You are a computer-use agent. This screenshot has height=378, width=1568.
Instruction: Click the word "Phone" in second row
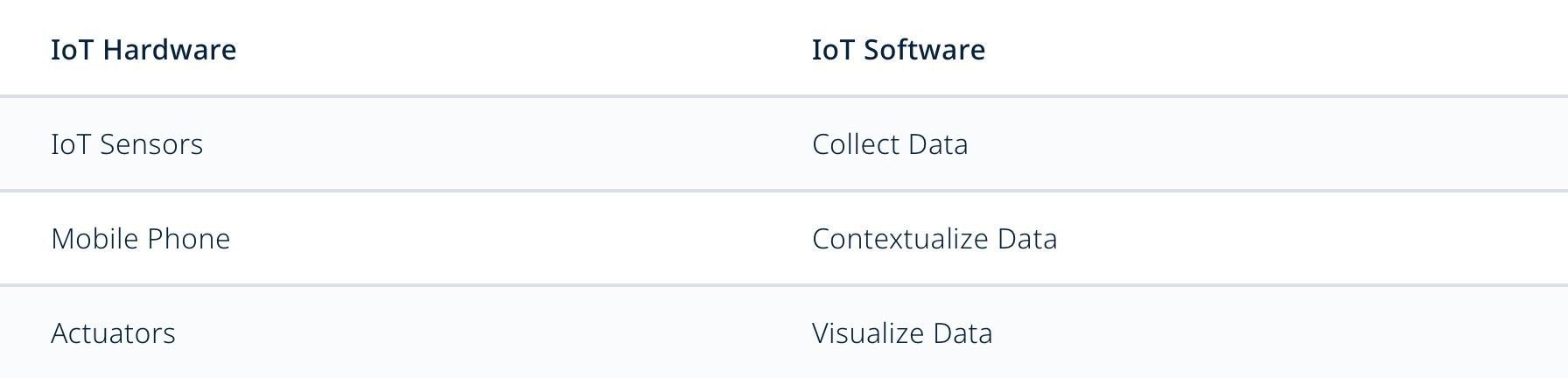(189, 238)
